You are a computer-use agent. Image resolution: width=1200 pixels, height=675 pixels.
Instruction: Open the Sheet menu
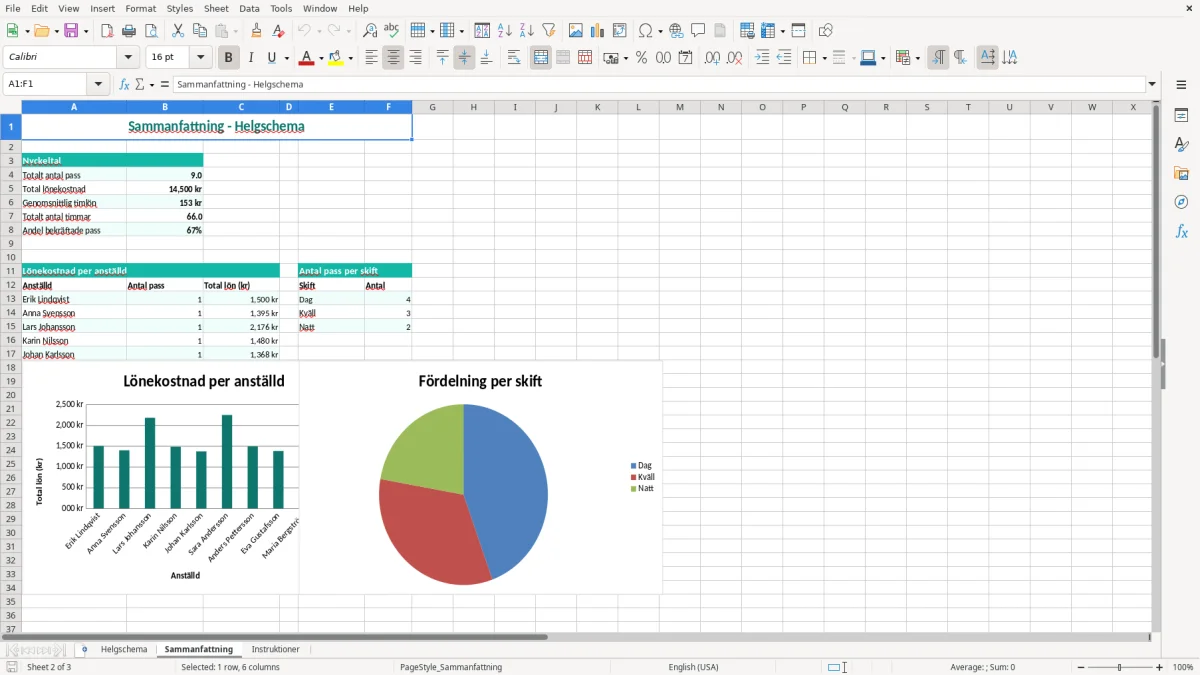(216, 8)
